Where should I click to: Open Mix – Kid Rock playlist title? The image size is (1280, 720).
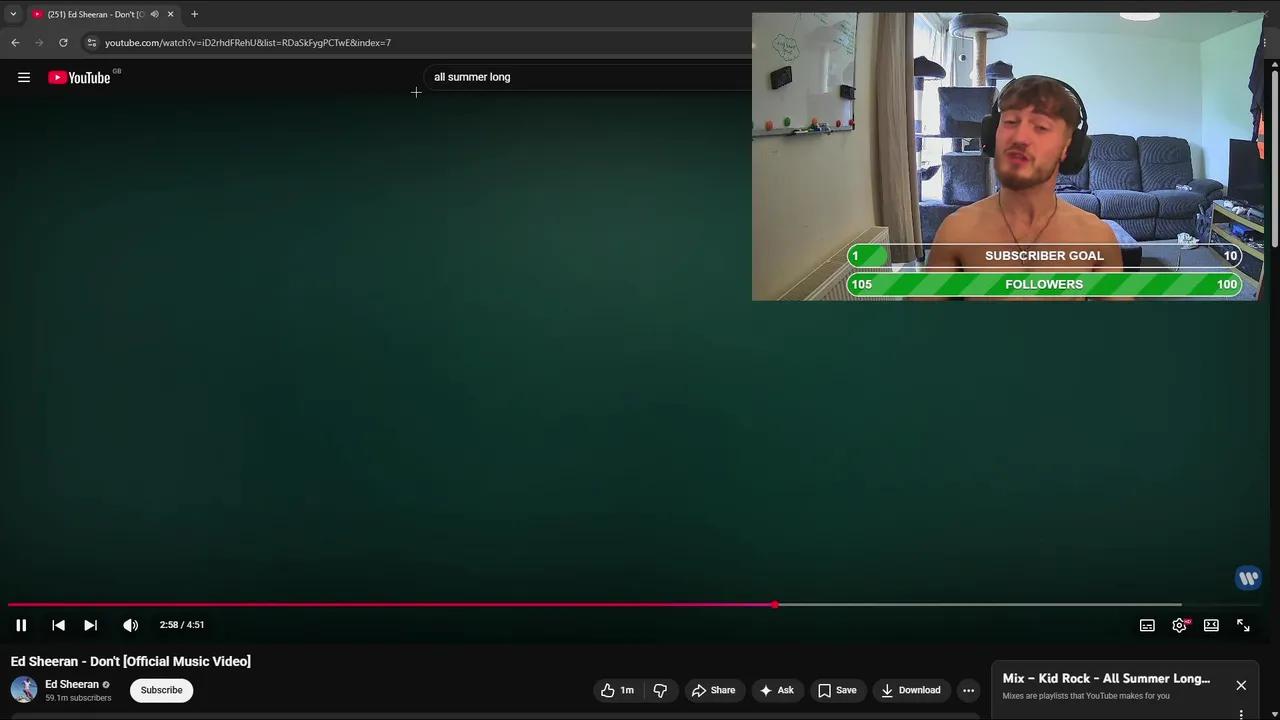point(1106,678)
